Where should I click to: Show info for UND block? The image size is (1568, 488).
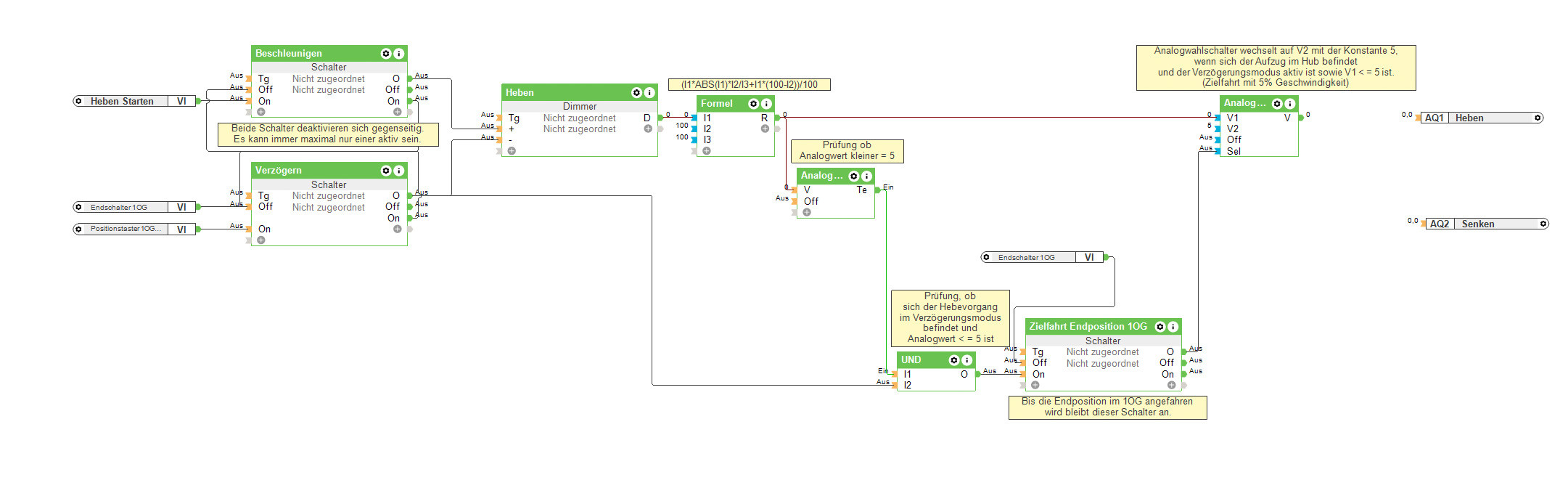(x=966, y=360)
